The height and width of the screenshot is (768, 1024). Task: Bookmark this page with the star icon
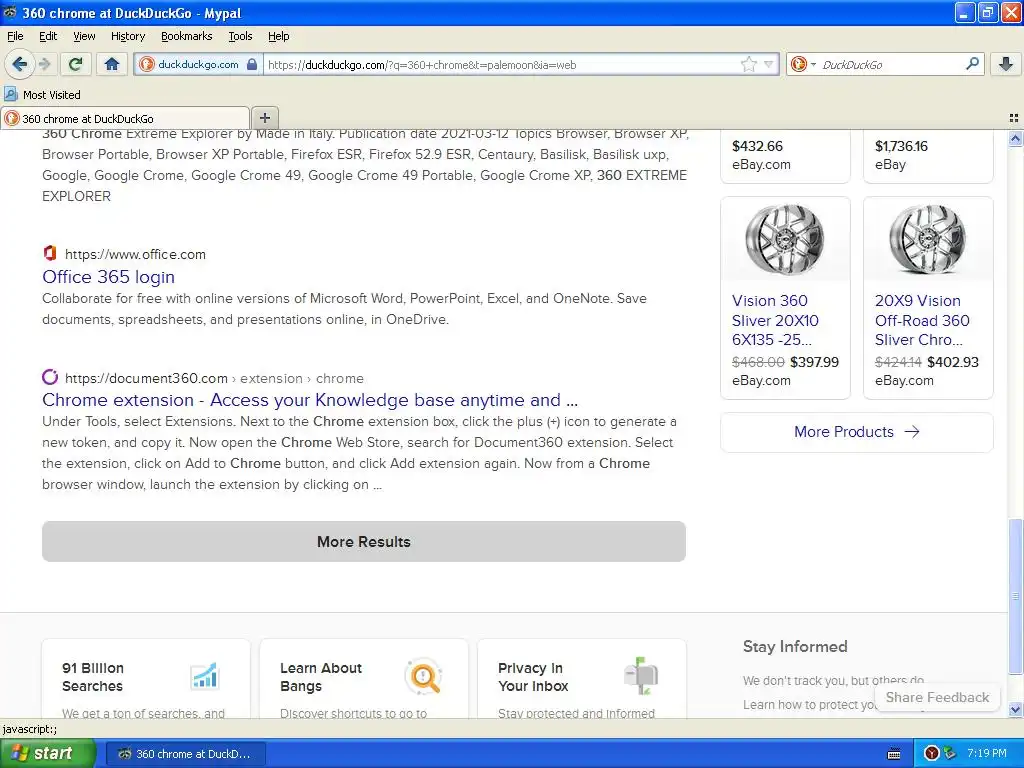748,65
